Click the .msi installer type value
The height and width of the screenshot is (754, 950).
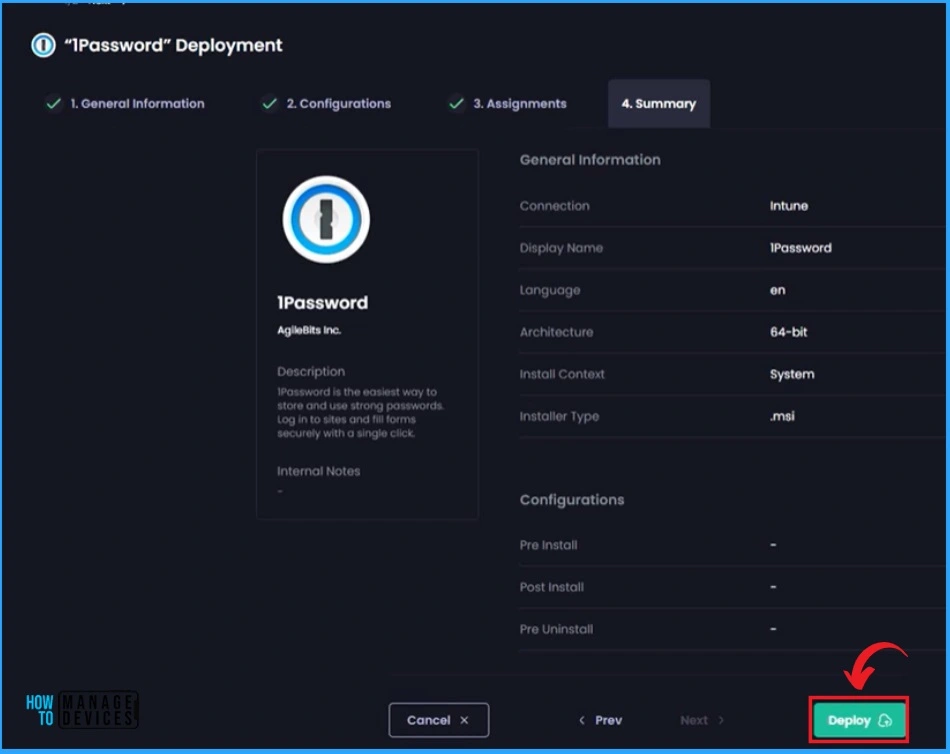[782, 416]
